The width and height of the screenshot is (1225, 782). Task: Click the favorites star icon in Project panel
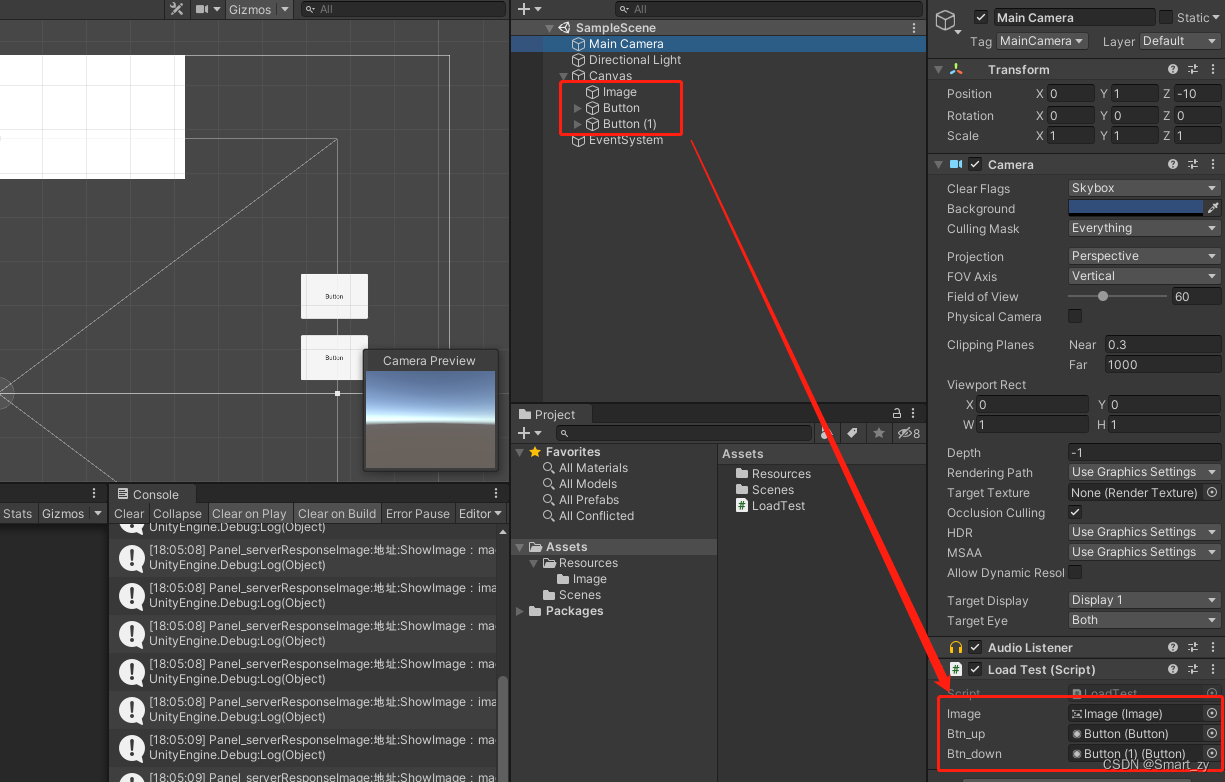[878, 433]
